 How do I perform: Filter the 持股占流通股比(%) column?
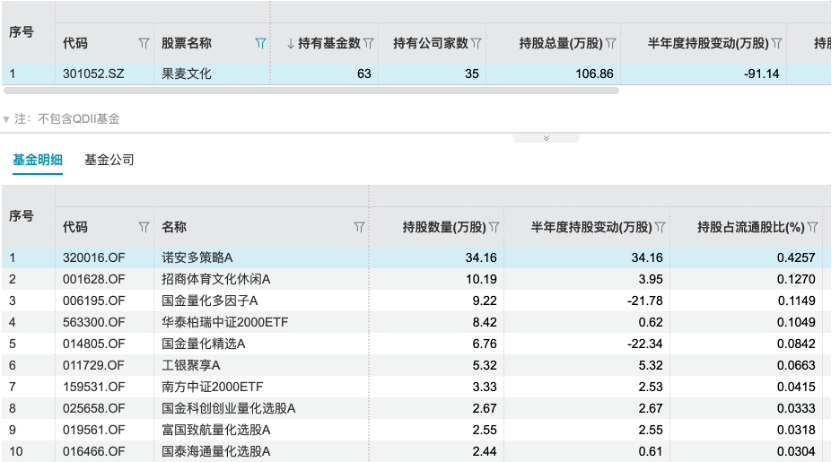[x=813, y=227]
